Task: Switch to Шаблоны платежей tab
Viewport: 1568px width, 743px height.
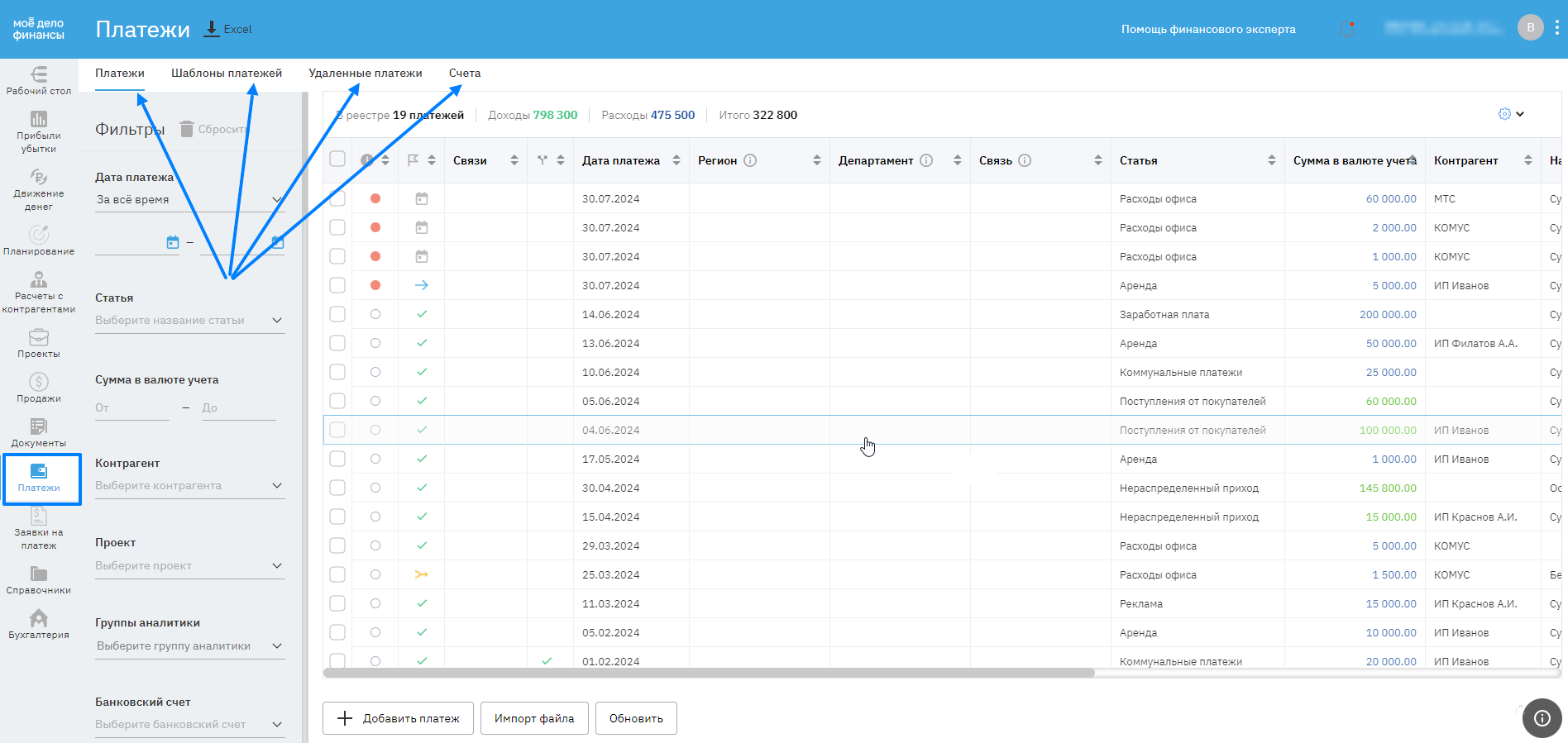Action: click(226, 73)
